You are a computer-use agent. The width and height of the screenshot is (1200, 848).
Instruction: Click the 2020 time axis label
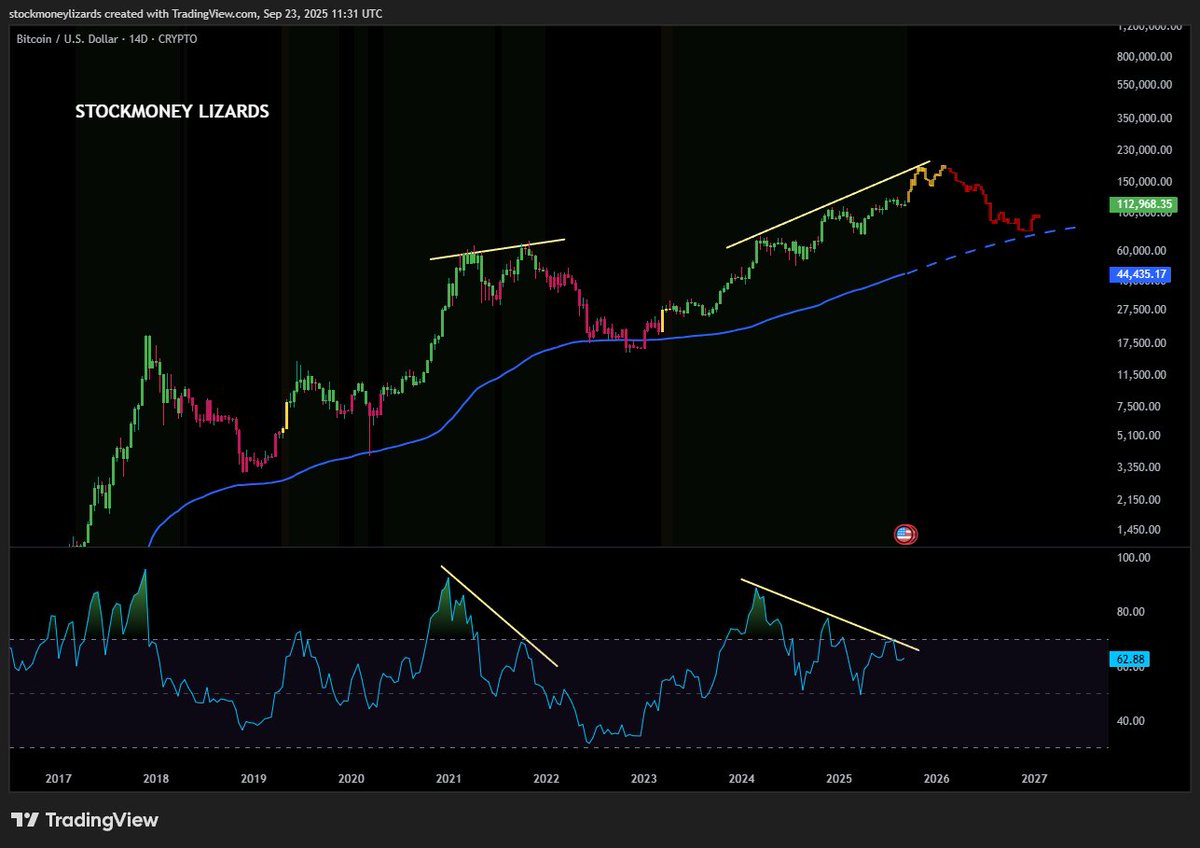pyautogui.click(x=351, y=778)
